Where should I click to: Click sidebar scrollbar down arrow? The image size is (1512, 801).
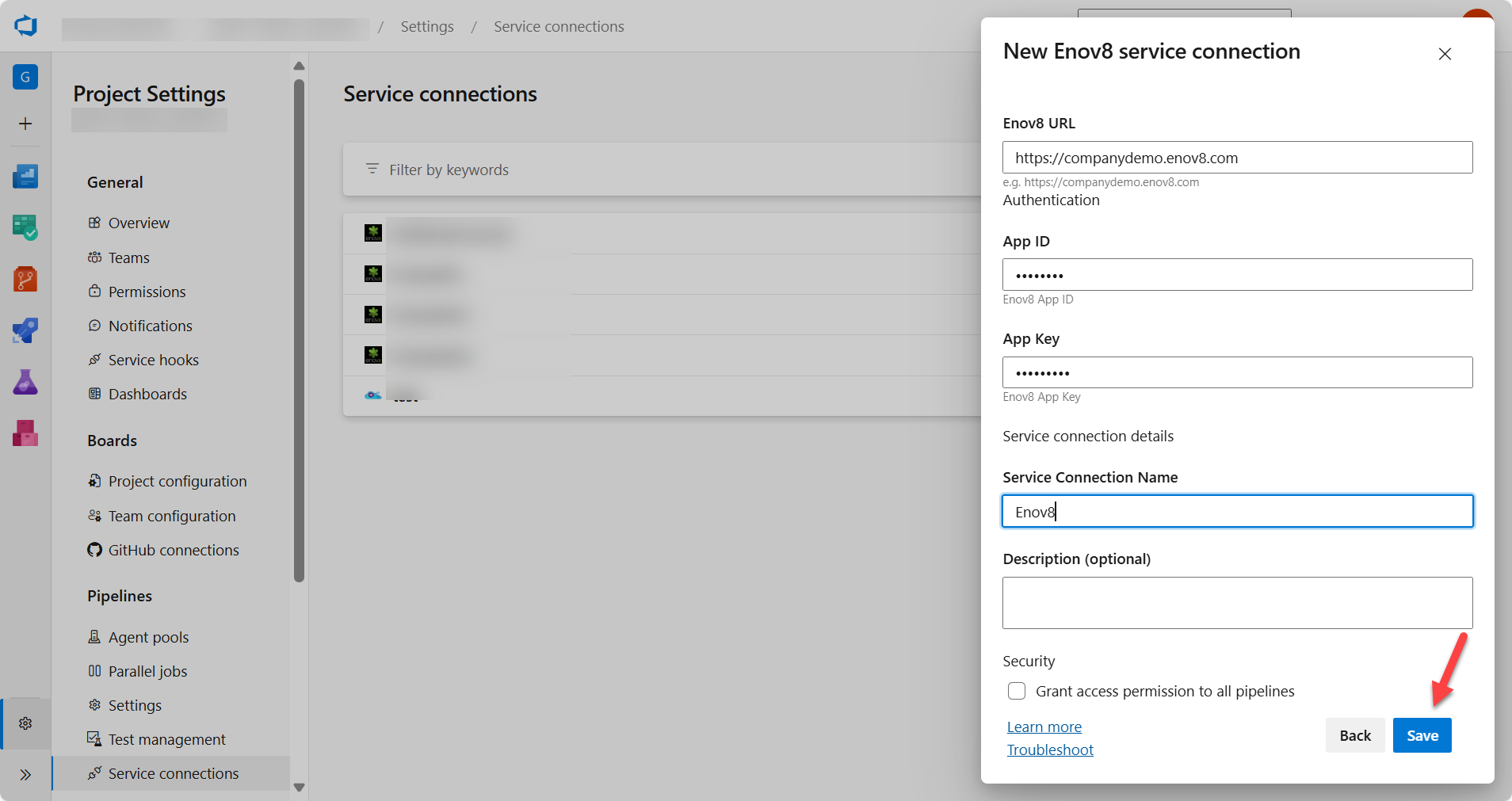click(x=299, y=787)
